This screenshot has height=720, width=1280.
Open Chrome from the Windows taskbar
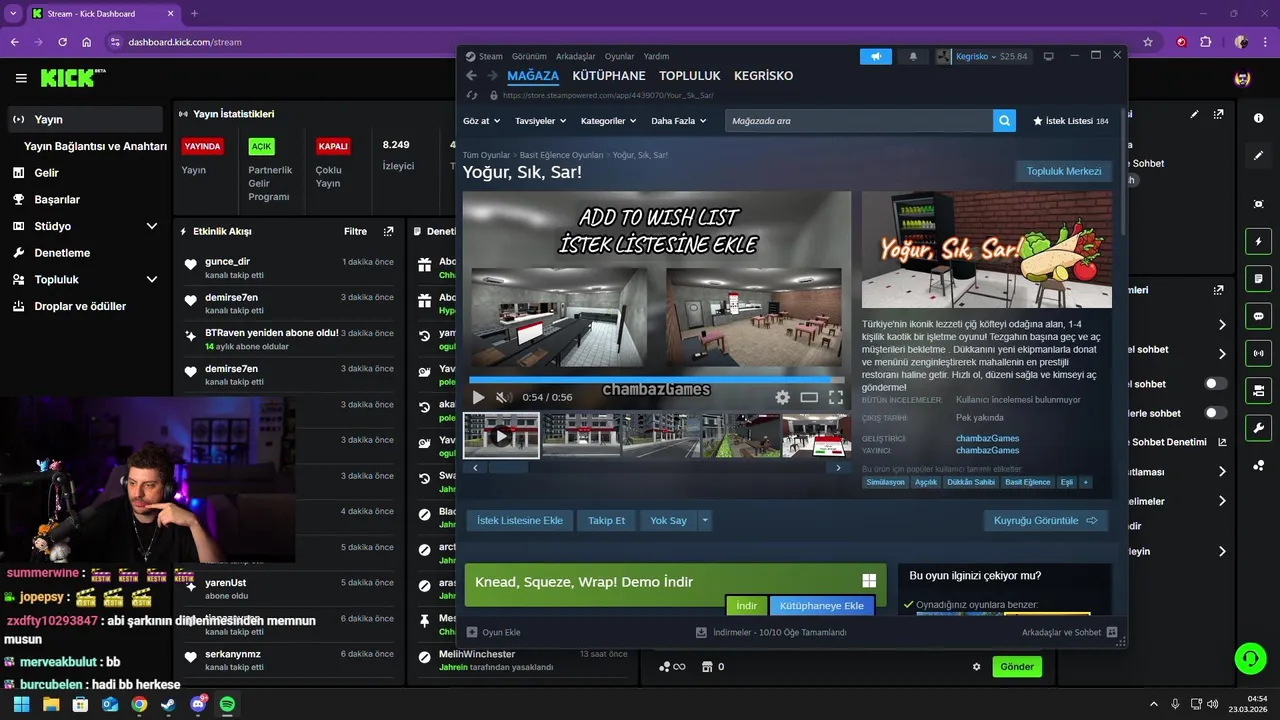(x=139, y=704)
